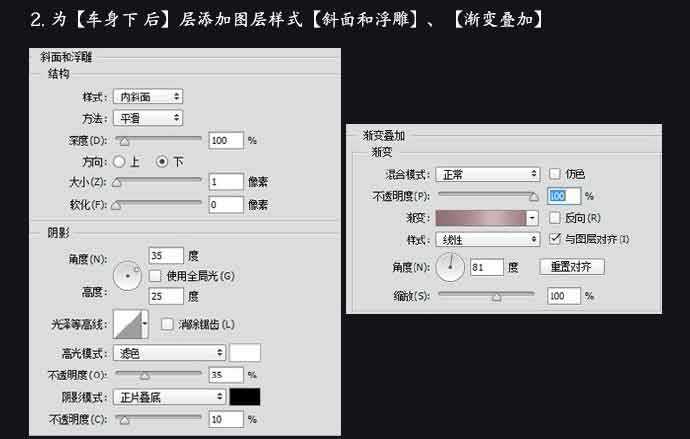
Task: Select the Up direction radio button (上)
Action: pyautogui.click(x=119, y=161)
